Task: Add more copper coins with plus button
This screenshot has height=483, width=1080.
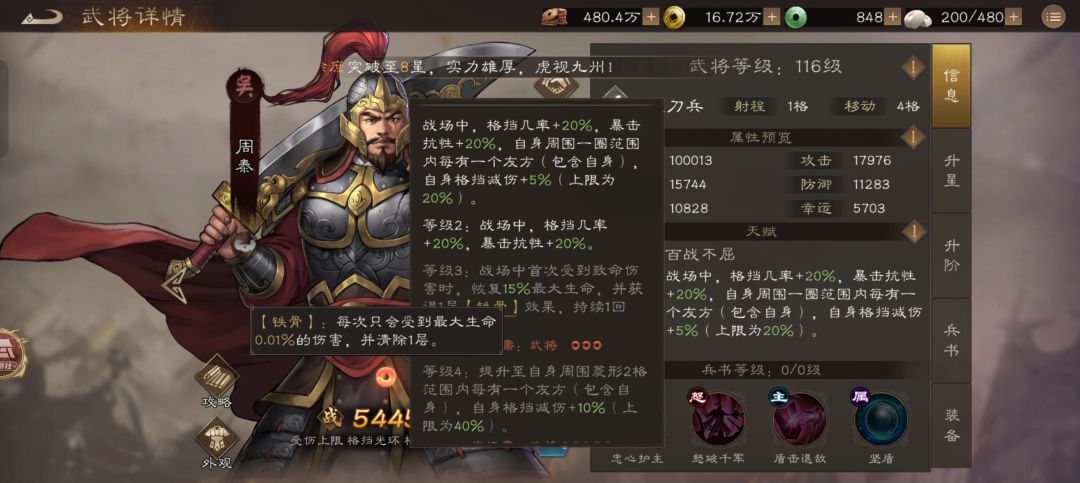Action: pyautogui.click(x=651, y=17)
